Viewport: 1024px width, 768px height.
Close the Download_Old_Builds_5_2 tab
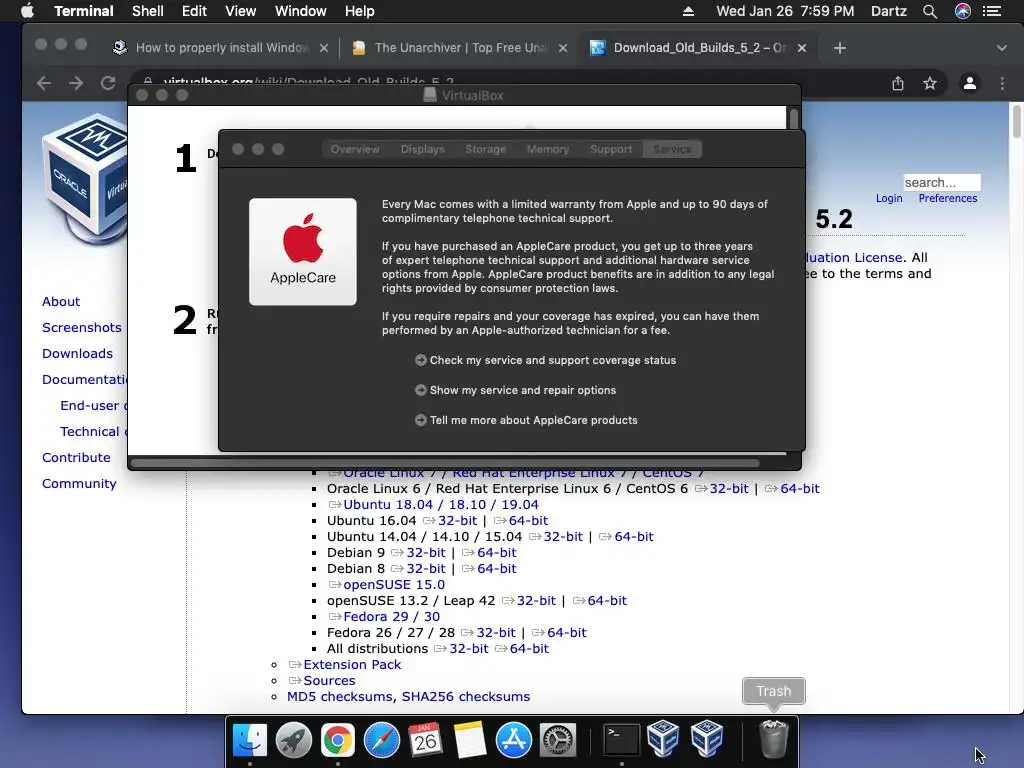802,48
